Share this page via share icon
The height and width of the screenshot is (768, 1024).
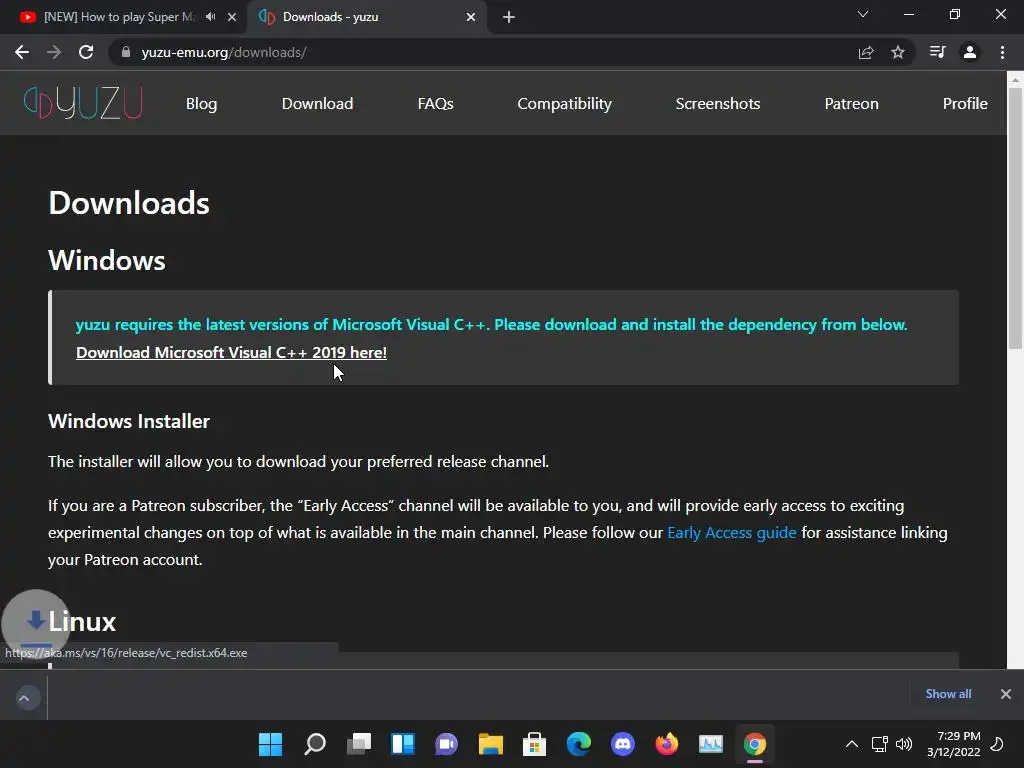pyautogui.click(x=866, y=52)
